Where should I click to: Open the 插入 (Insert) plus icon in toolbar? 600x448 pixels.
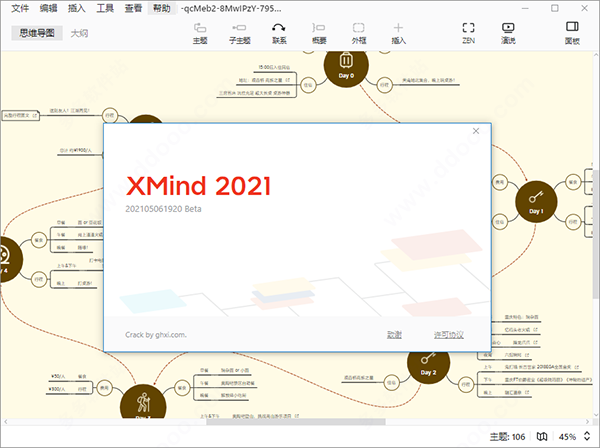(x=398, y=33)
